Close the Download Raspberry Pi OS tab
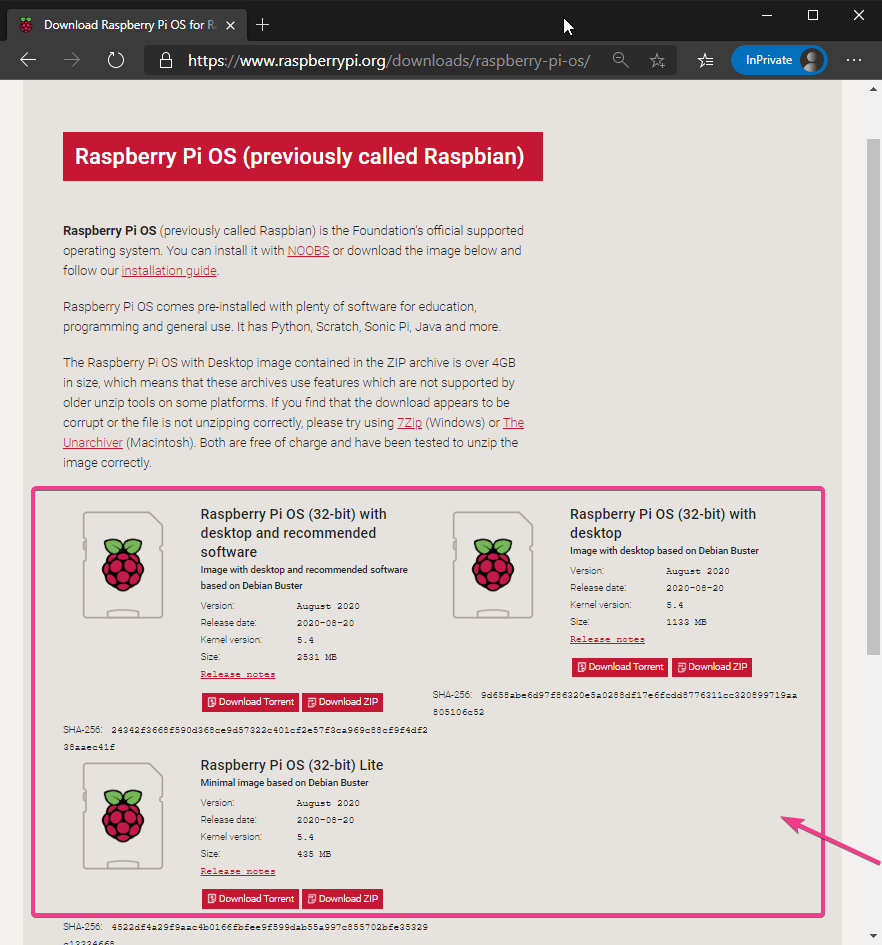This screenshot has width=882, height=945. (230, 25)
